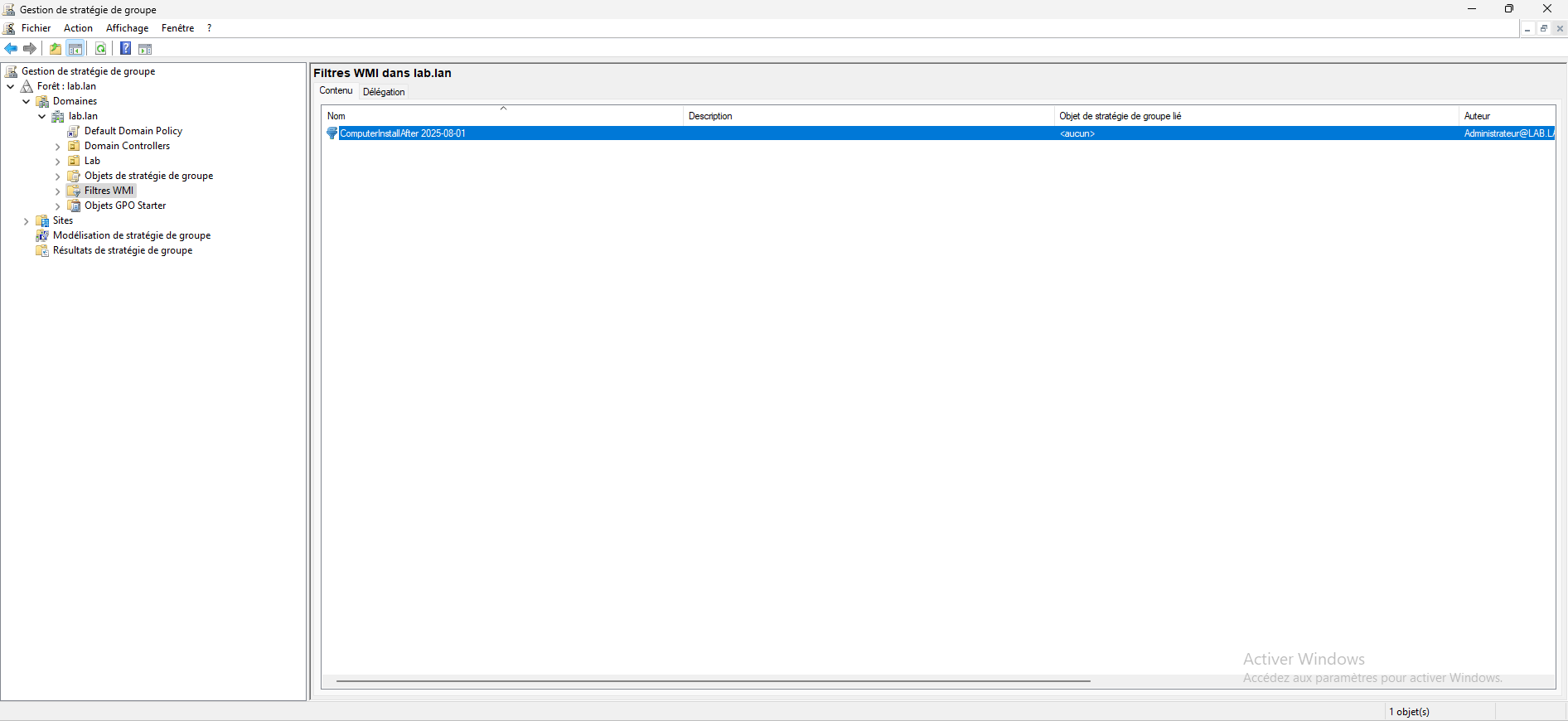Open the Action menu
The image size is (1568, 721).
(78, 28)
